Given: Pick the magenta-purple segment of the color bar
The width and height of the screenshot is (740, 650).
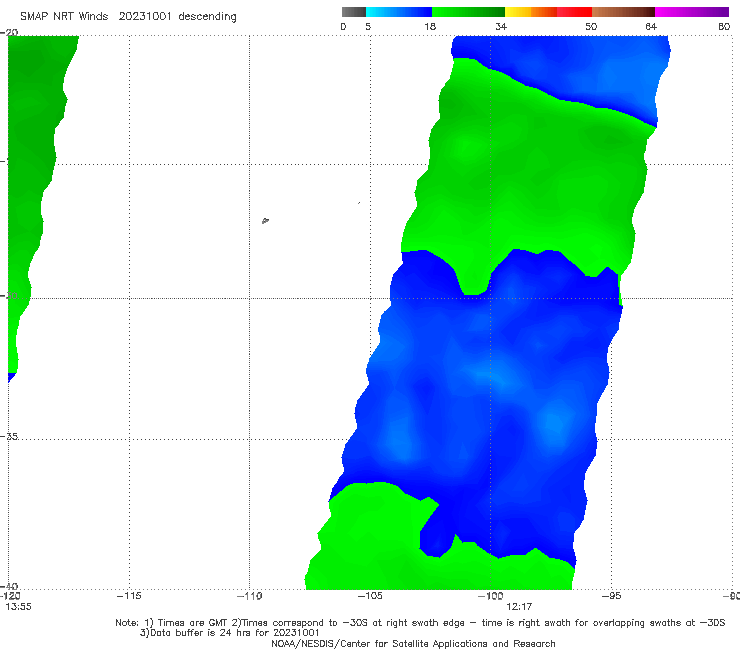Looking at the screenshot, I should (x=692, y=12).
